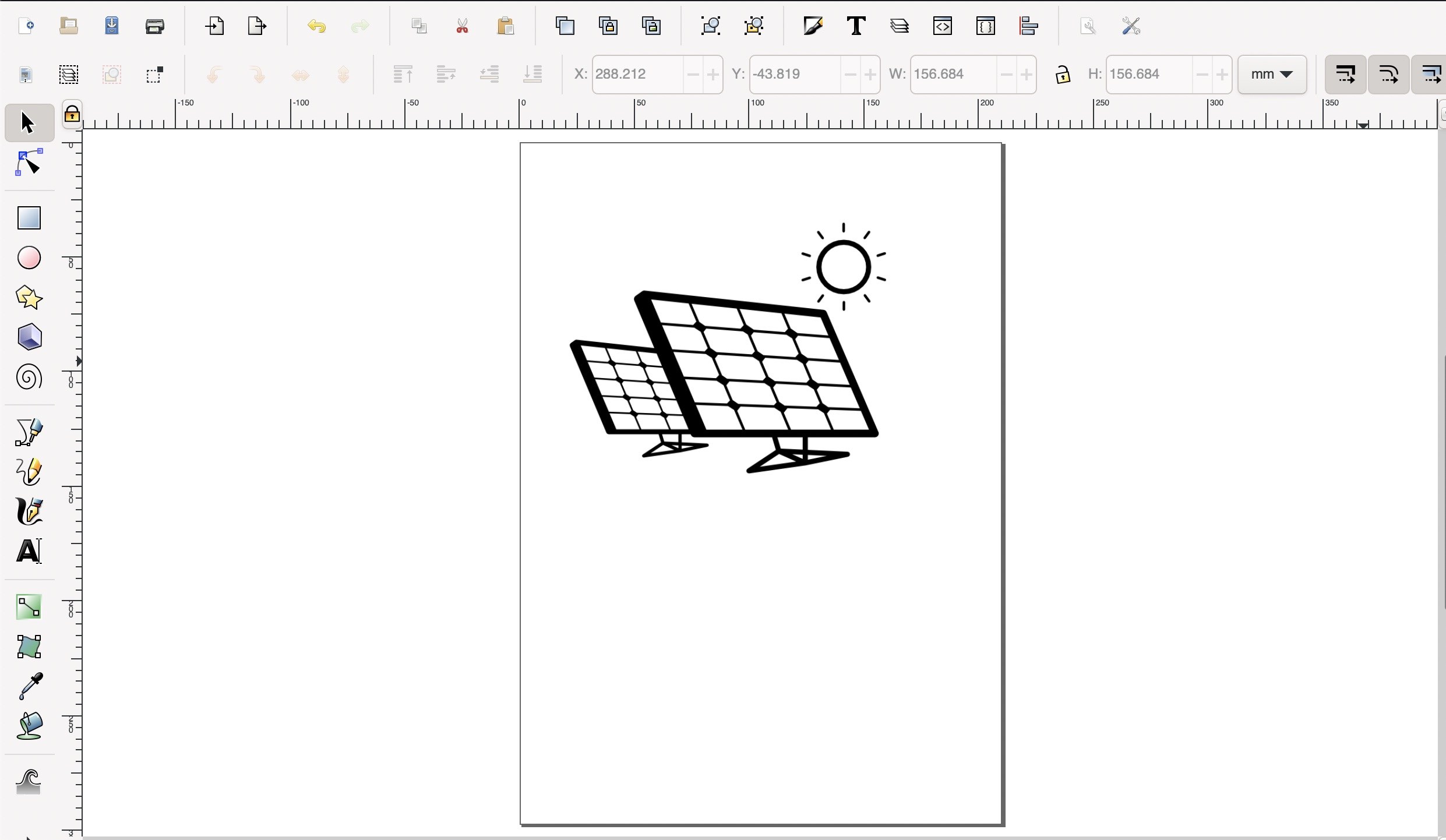
Task: Print the document
Action: click(x=155, y=26)
